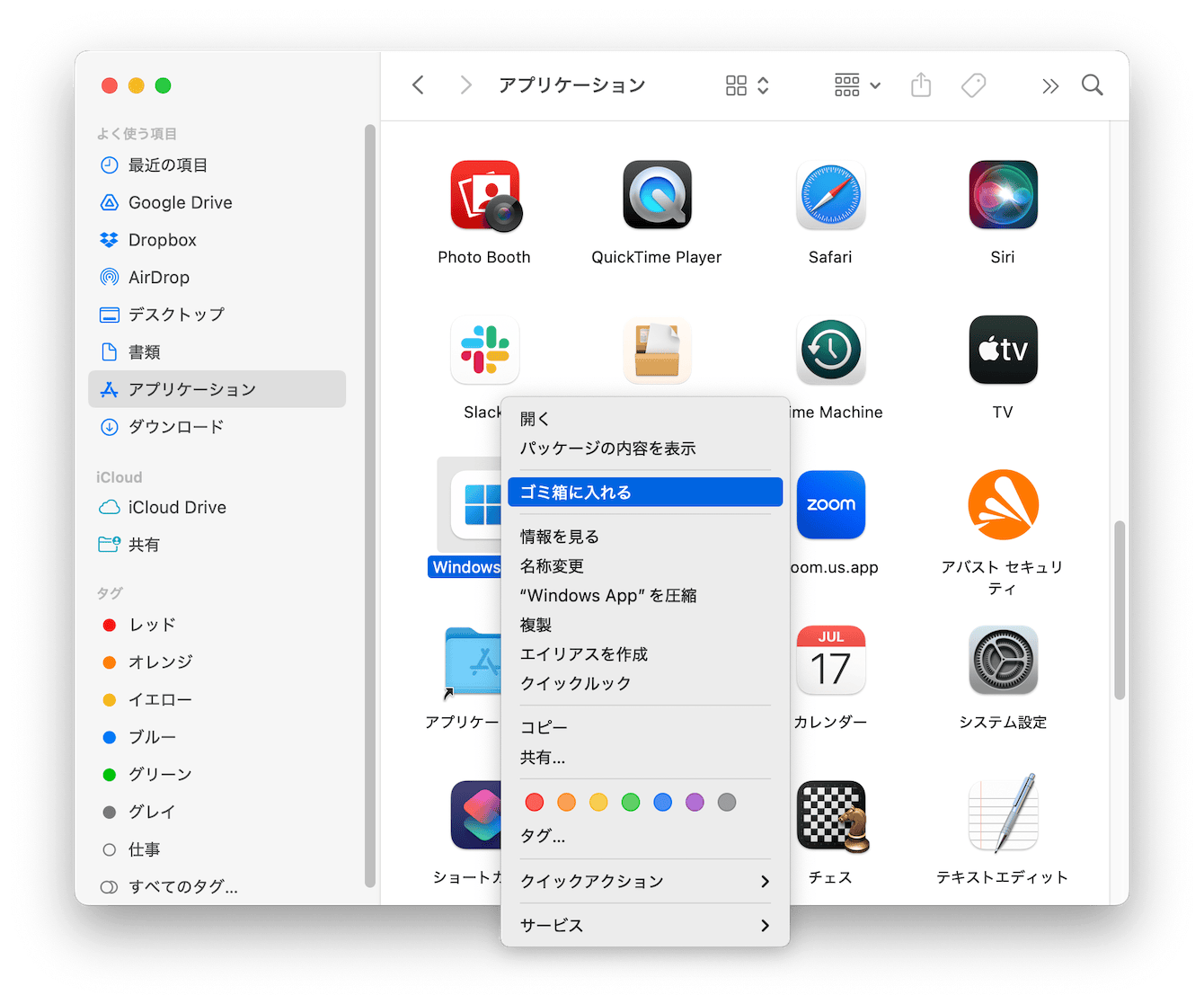Filter by the グリーン sidebar tag
The image size is (1204, 1004).
point(217,775)
